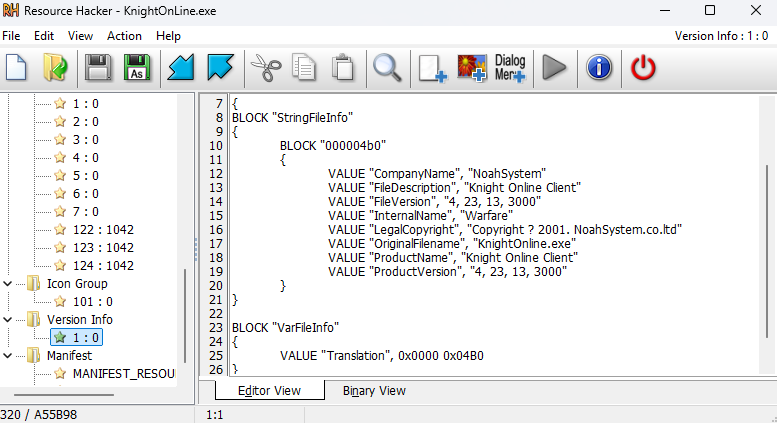Open the View menu
The image size is (777, 423).
pos(80,36)
